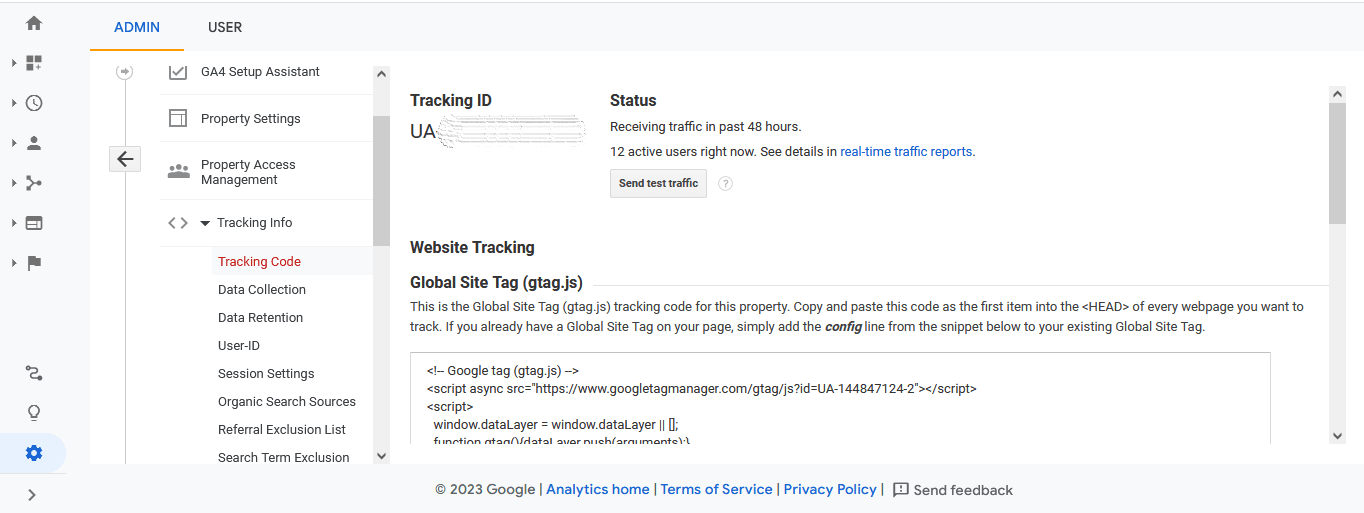Screen dimensions: 1364x513
Task: Open Behavior icon in sidebar
Action: click(34, 223)
